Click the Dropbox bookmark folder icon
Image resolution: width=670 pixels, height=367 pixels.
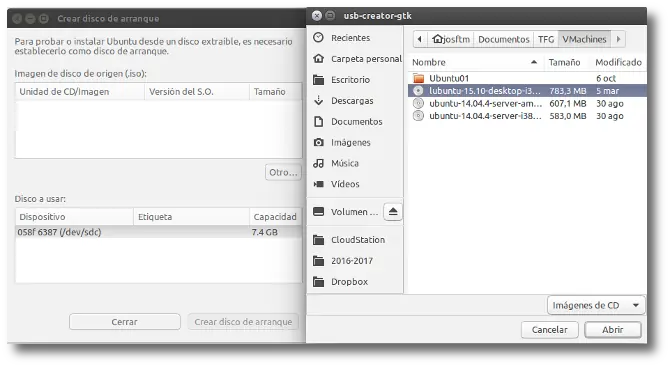click(318, 282)
